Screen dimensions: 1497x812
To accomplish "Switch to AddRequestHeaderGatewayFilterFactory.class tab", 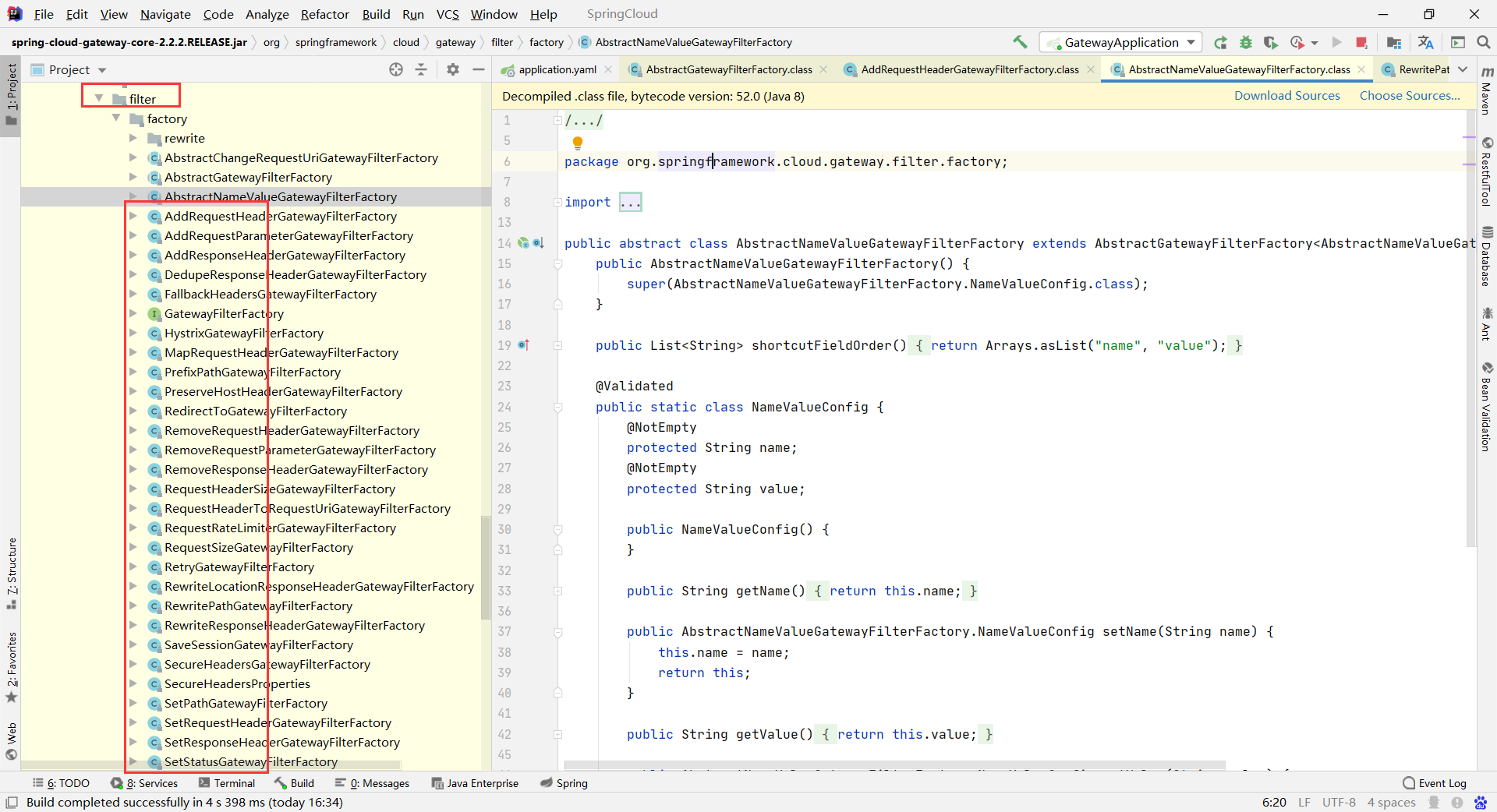I will point(970,69).
